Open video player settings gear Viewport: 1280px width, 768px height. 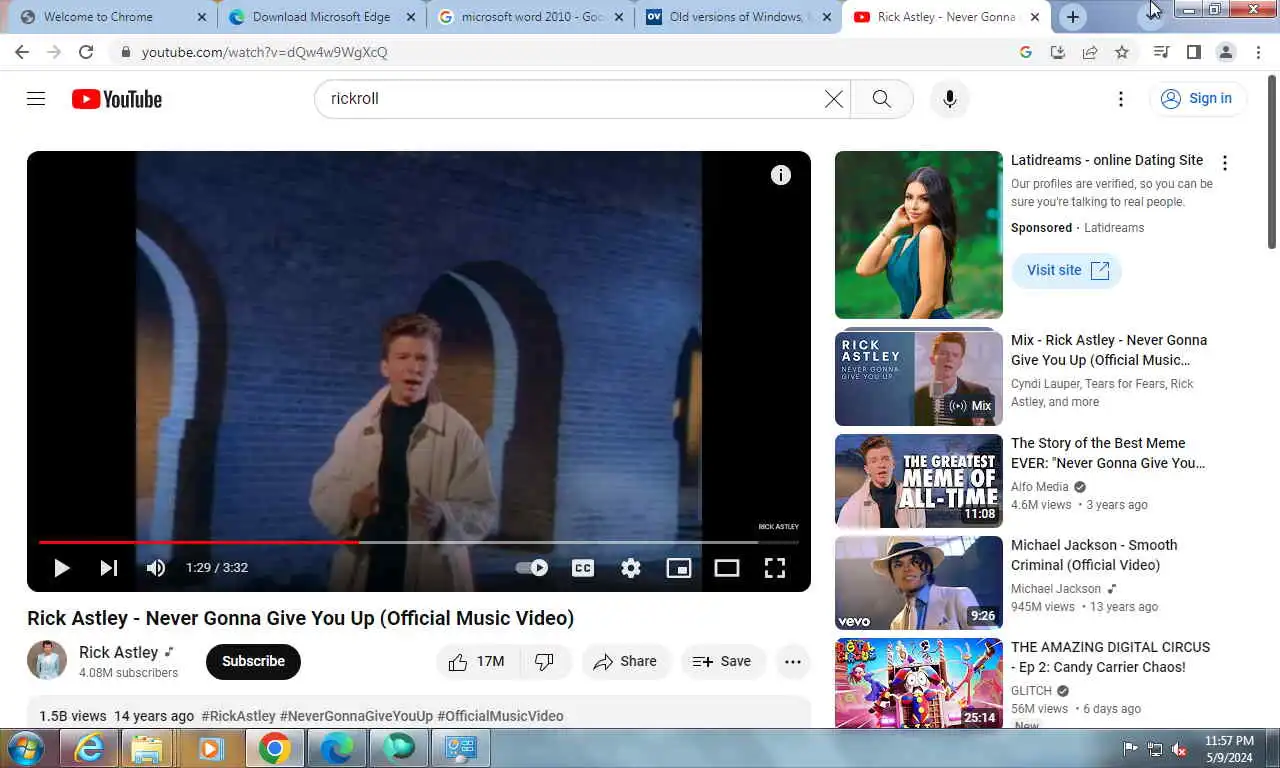(x=631, y=568)
